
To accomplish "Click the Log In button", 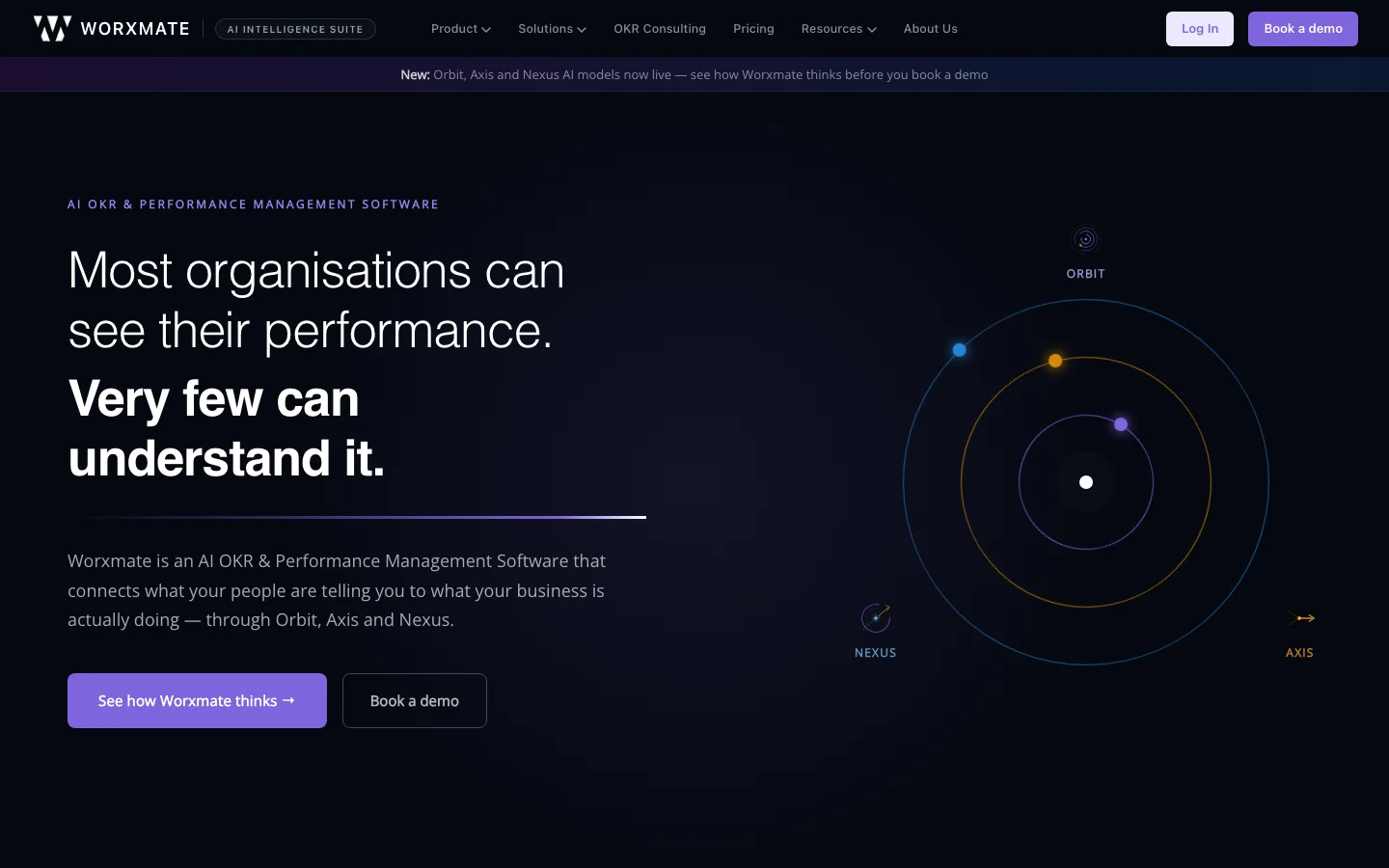I will tap(1200, 29).
